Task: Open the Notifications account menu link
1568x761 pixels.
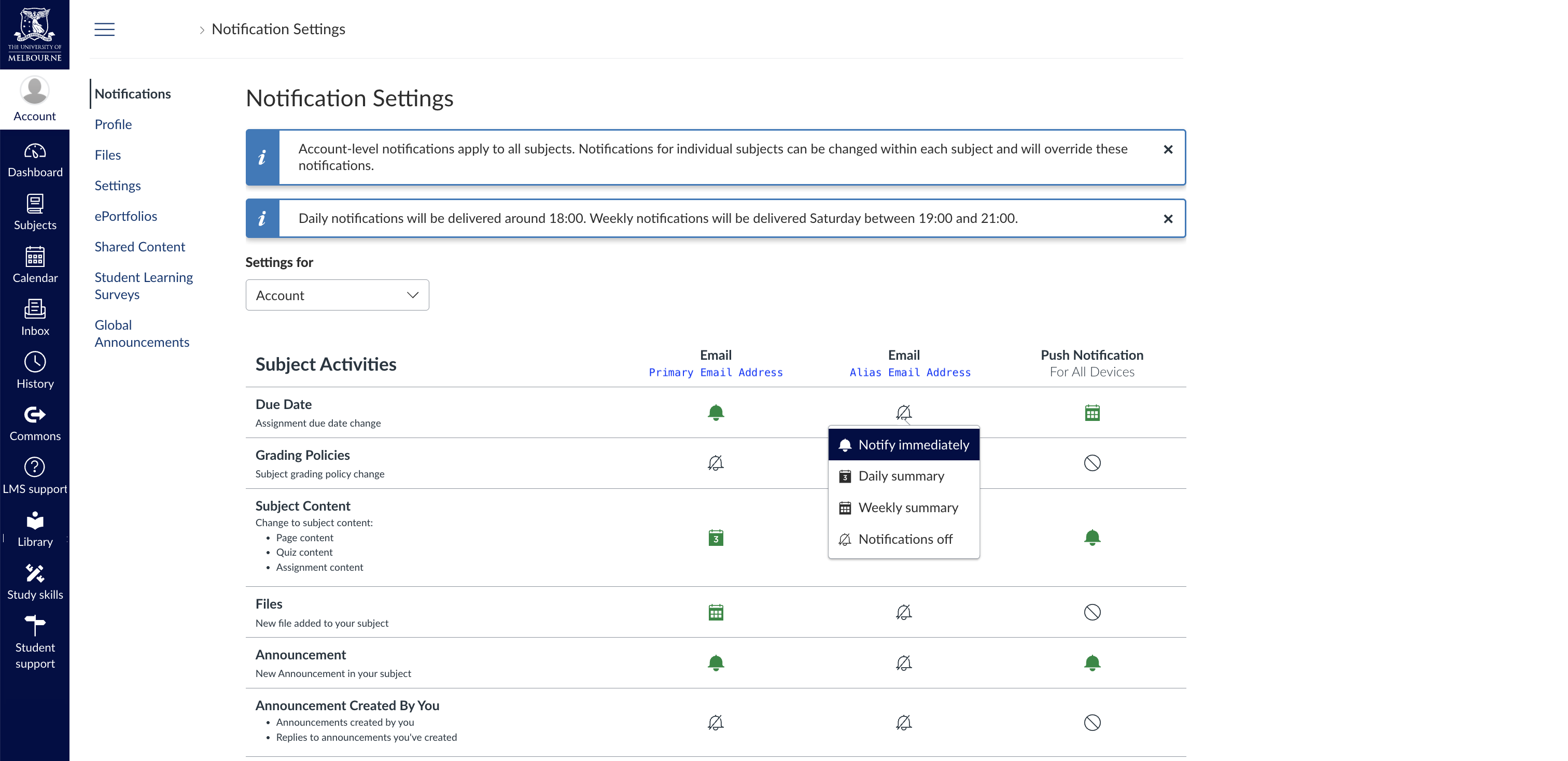Action: point(133,94)
